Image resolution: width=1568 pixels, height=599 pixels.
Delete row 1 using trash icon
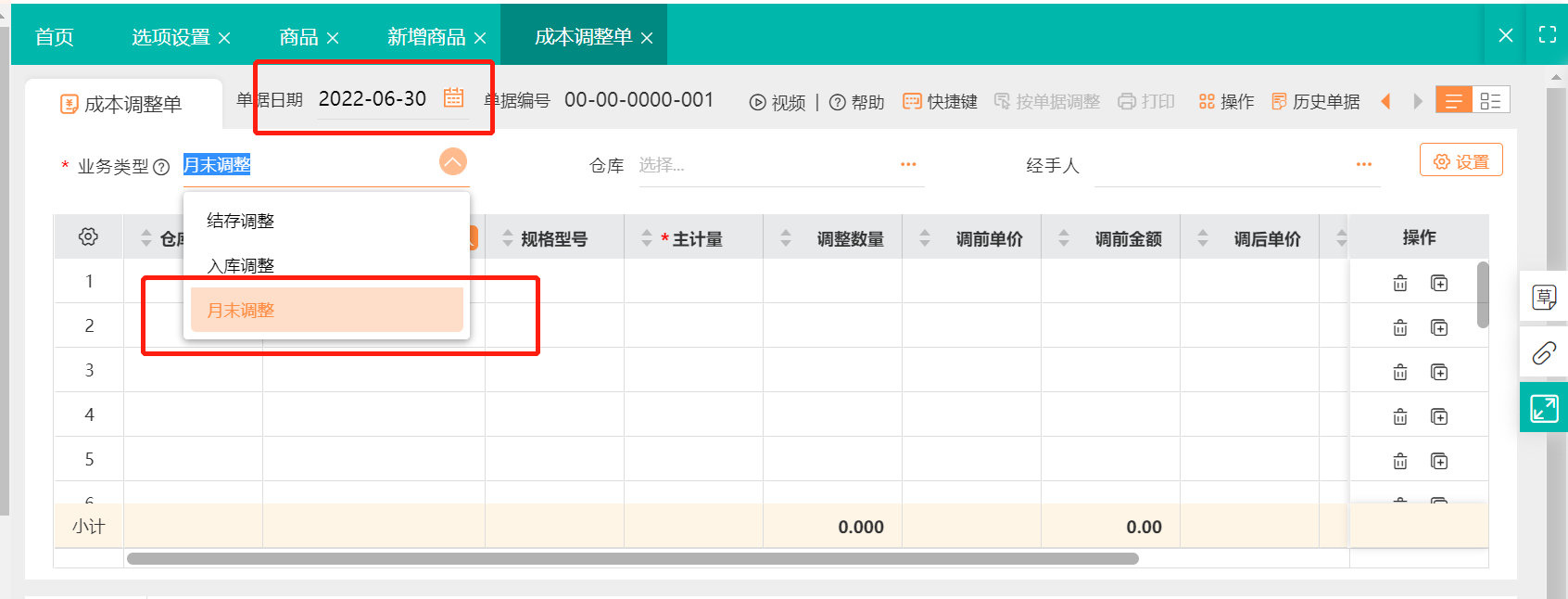(x=1399, y=283)
